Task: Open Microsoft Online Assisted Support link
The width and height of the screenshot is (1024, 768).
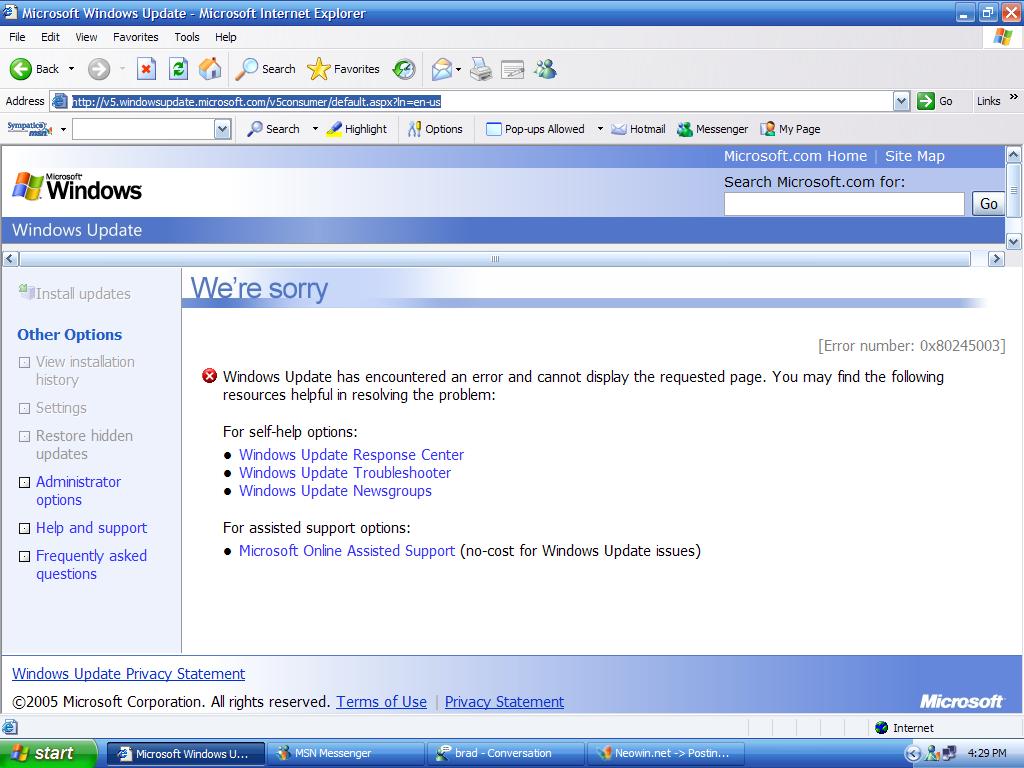Action: [347, 551]
